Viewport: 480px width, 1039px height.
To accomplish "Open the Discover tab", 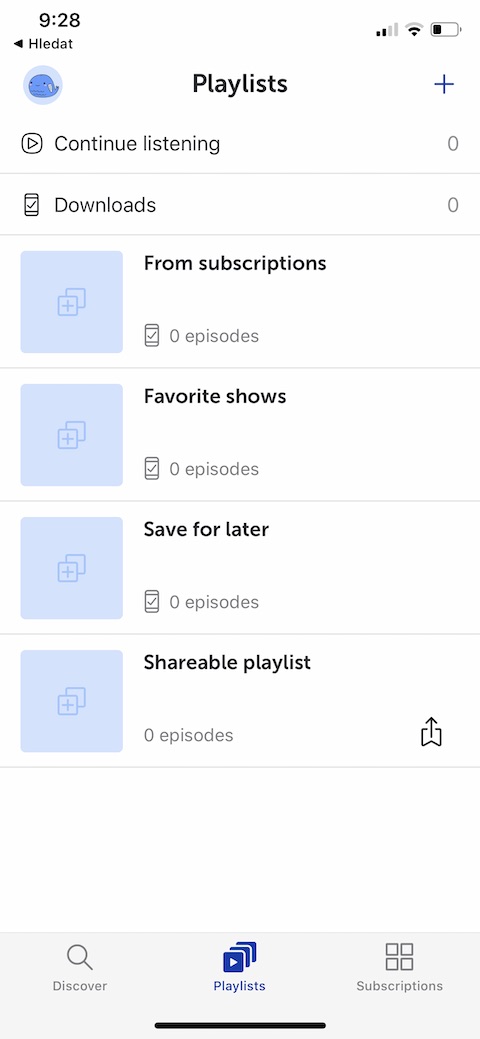I will 80,967.
